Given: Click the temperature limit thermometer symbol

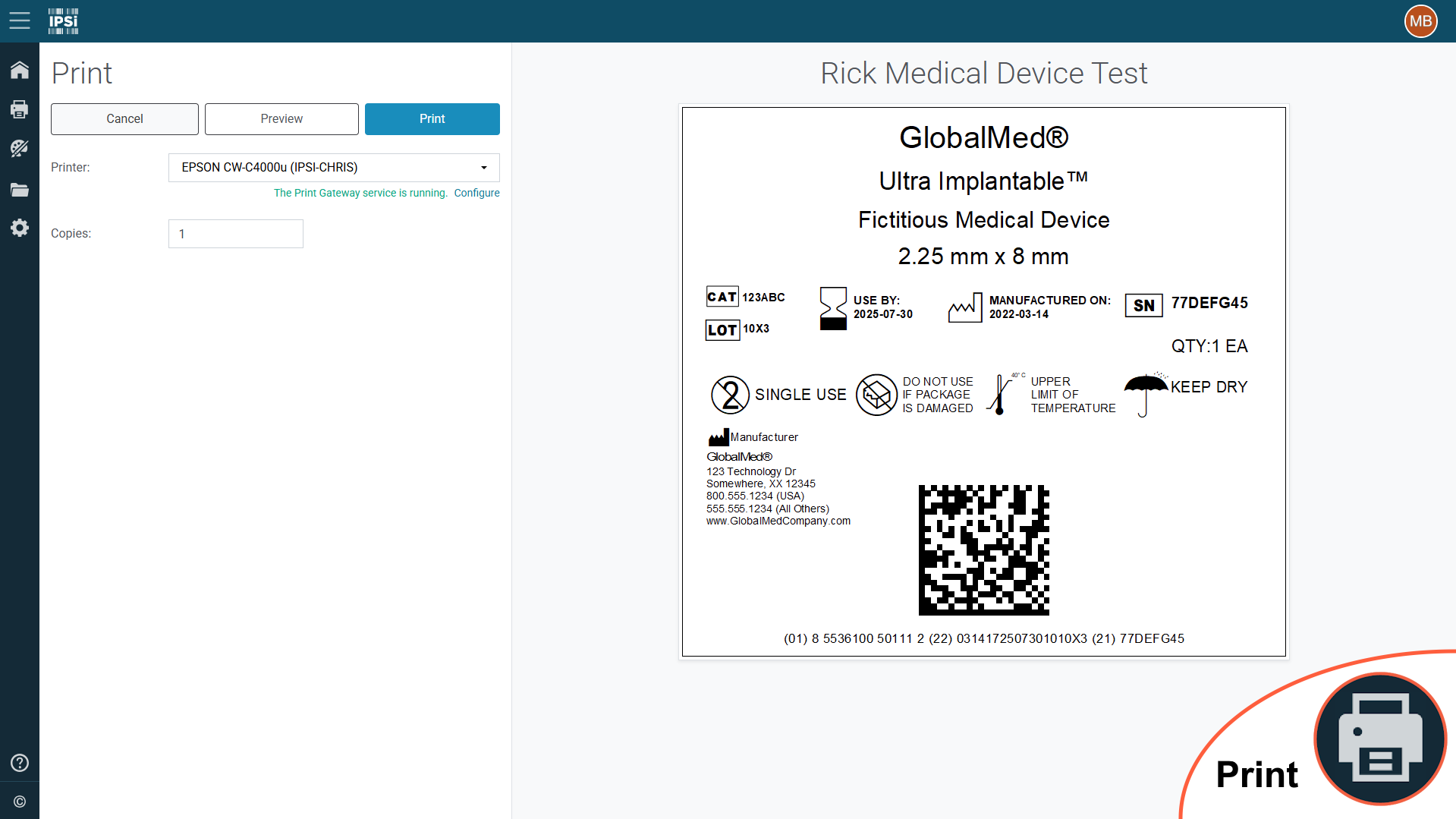Looking at the screenshot, I should (x=1005, y=393).
